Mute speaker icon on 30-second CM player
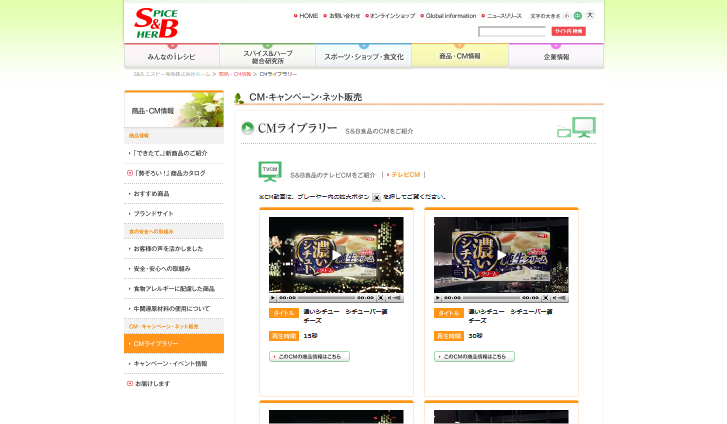The image size is (727, 424). pyautogui.click(x=554, y=298)
